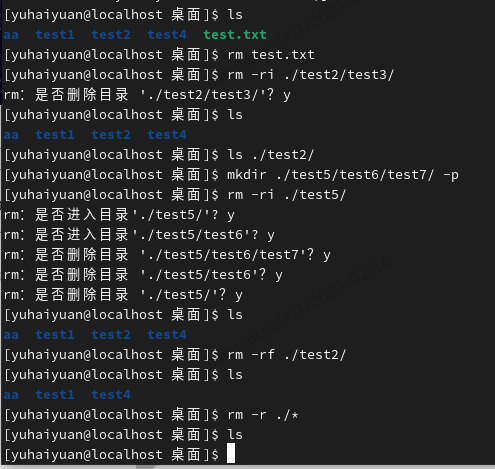Click the blinking cursor block at last prompt
The image size is (495, 469).
(231, 453)
